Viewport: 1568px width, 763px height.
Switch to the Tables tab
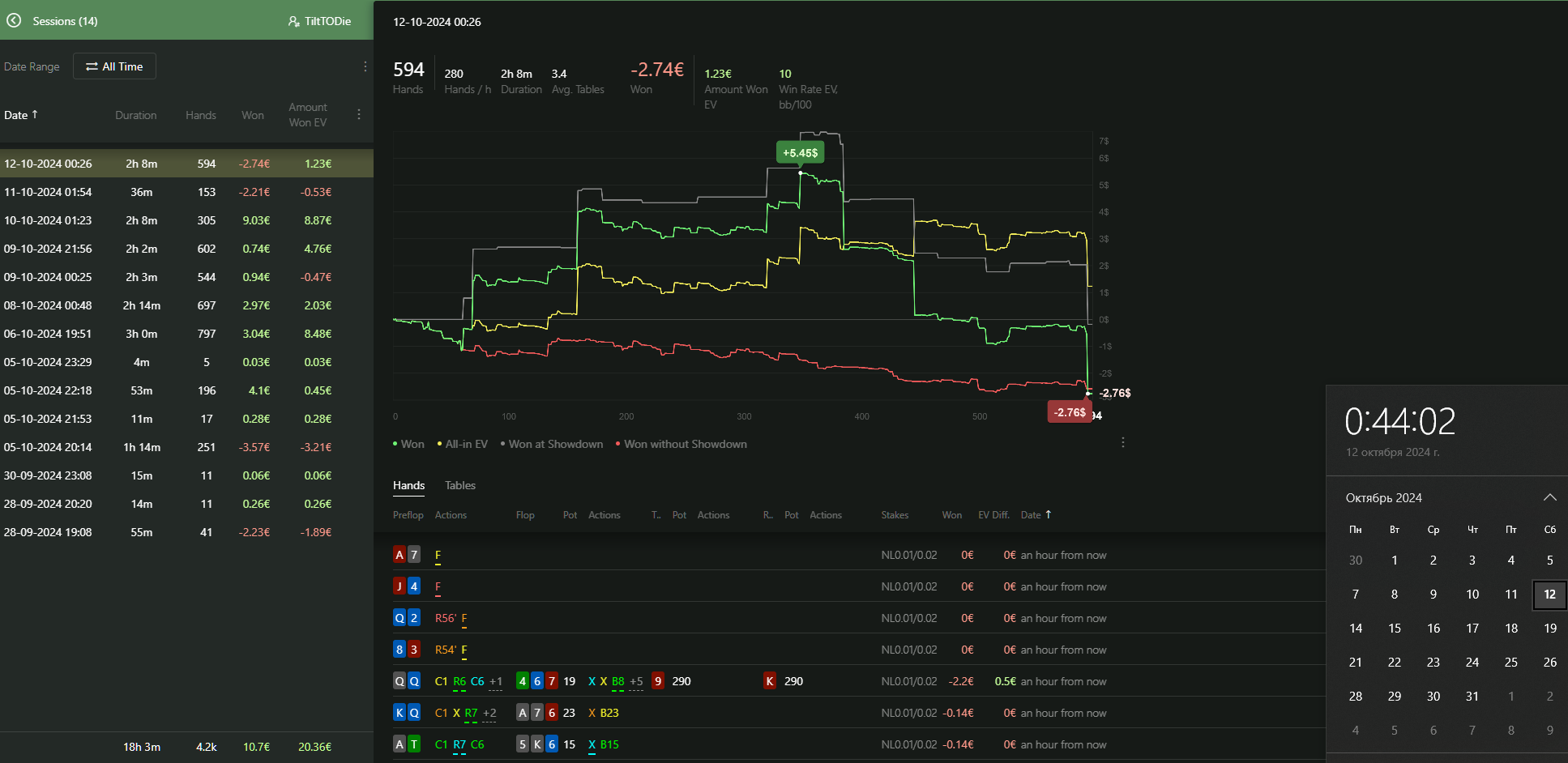click(x=460, y=485)
